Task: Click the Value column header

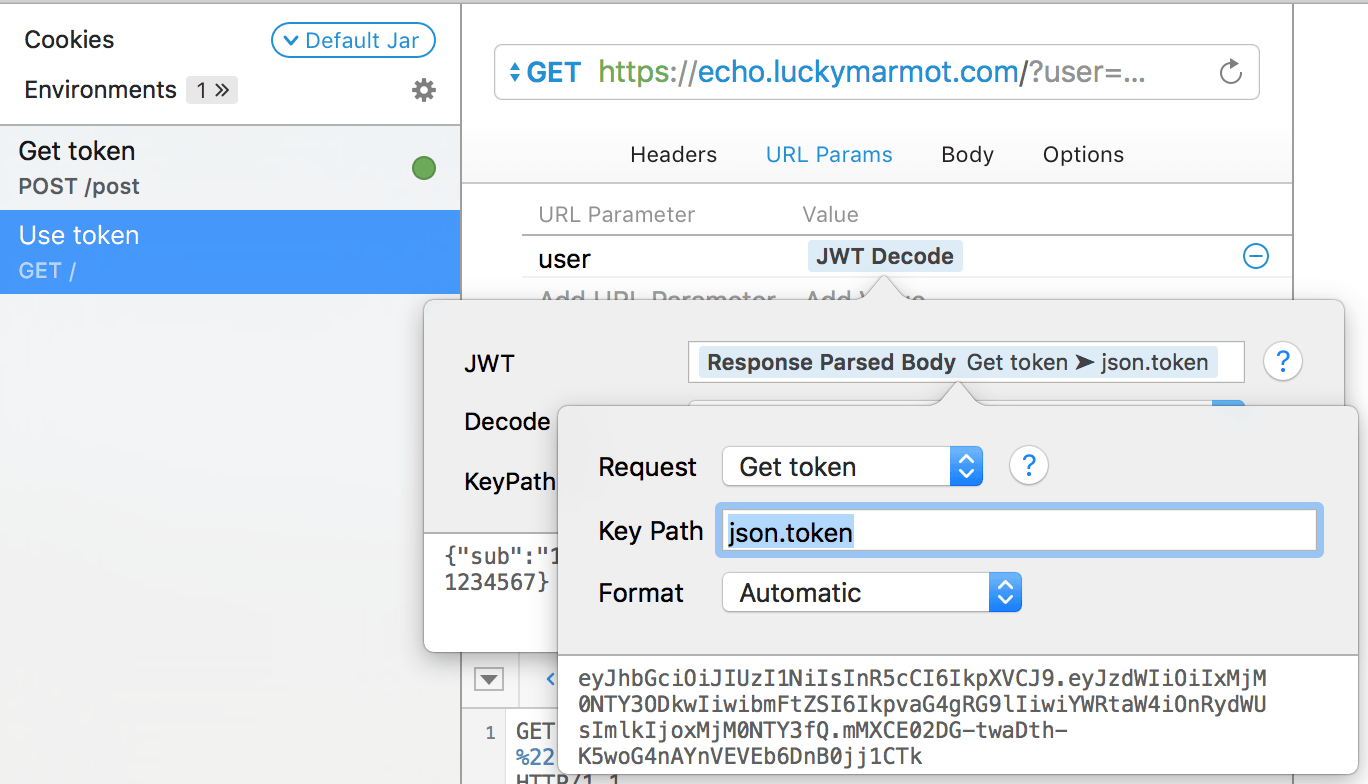Action: tap(830, 215)
